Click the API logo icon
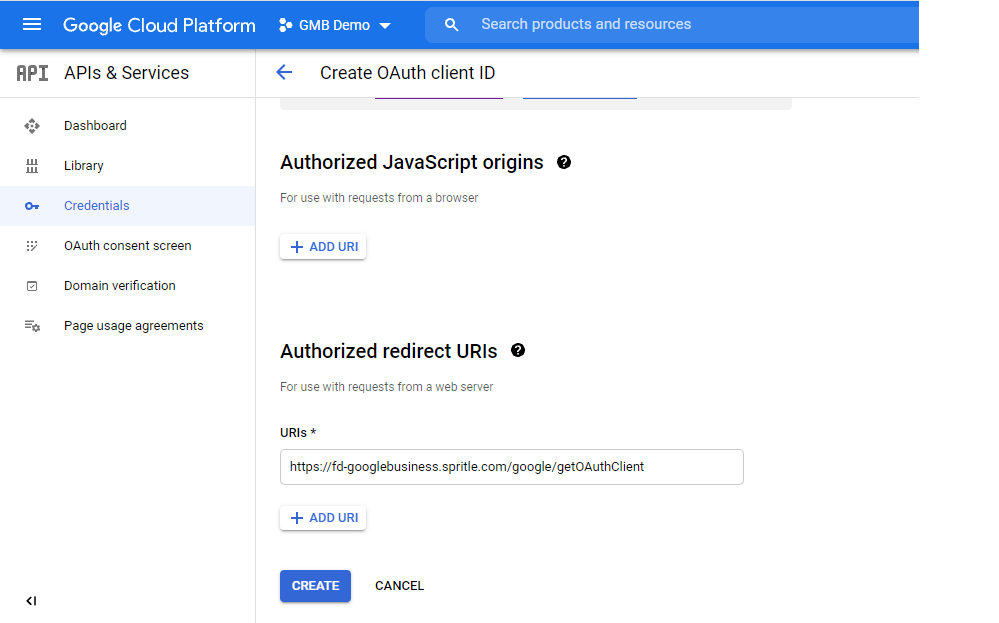Screen dimensions: 999x623 tap(32, 73)
